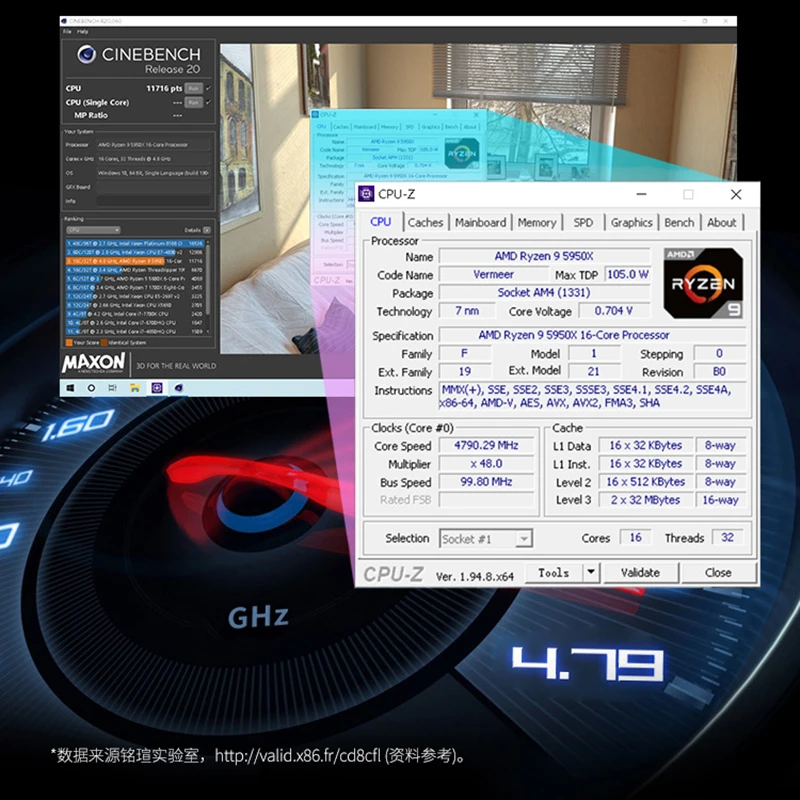The height and width of the screenshot is (800, 800).
Task: Click the AMD Ryzen 9 logo in CPU-Z
Action: click(x=703, y=284)
